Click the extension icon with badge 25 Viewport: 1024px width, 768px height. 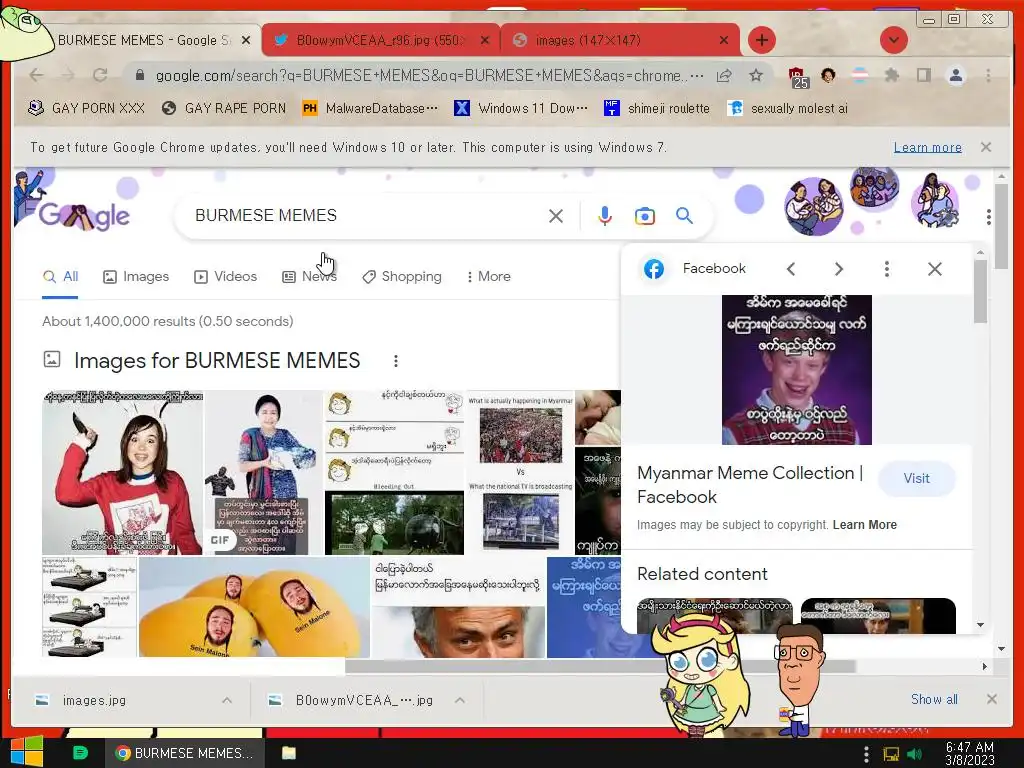click(798, 78)
